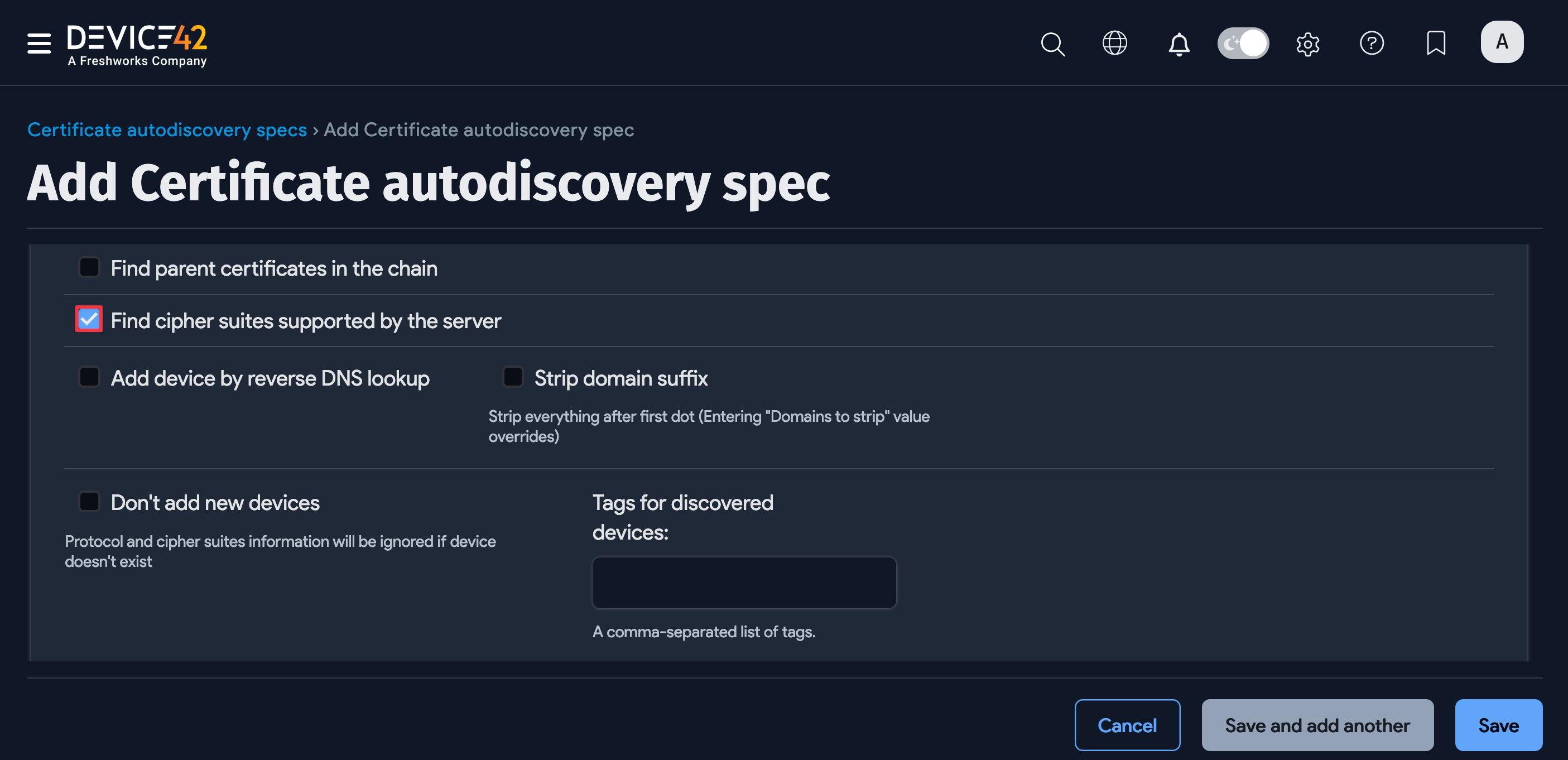This screenshot has width=1568, height=760.
Task: Click Save and add another
Action: (x=1316, y=725)
